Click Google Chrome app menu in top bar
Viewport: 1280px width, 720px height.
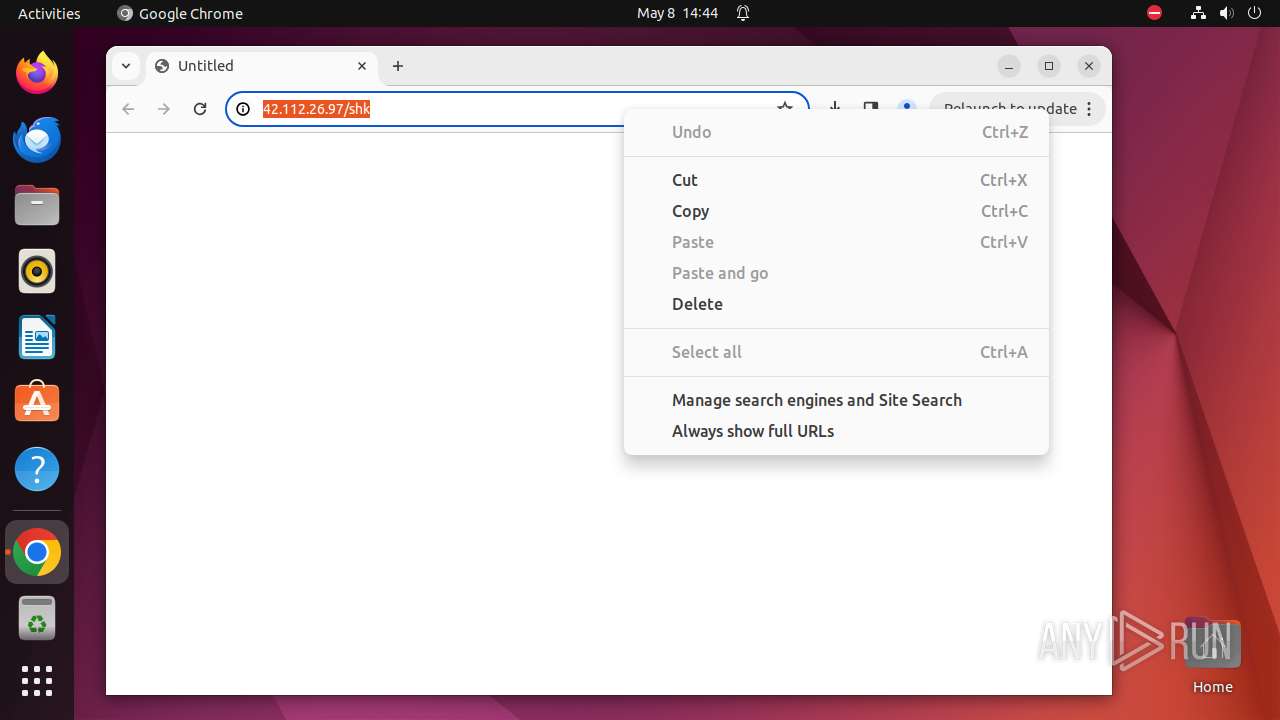click(180, 13)
